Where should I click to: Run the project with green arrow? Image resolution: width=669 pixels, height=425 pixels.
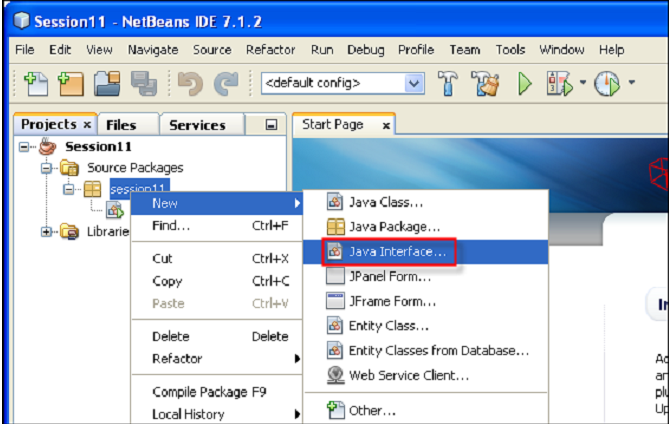point(524,84)
